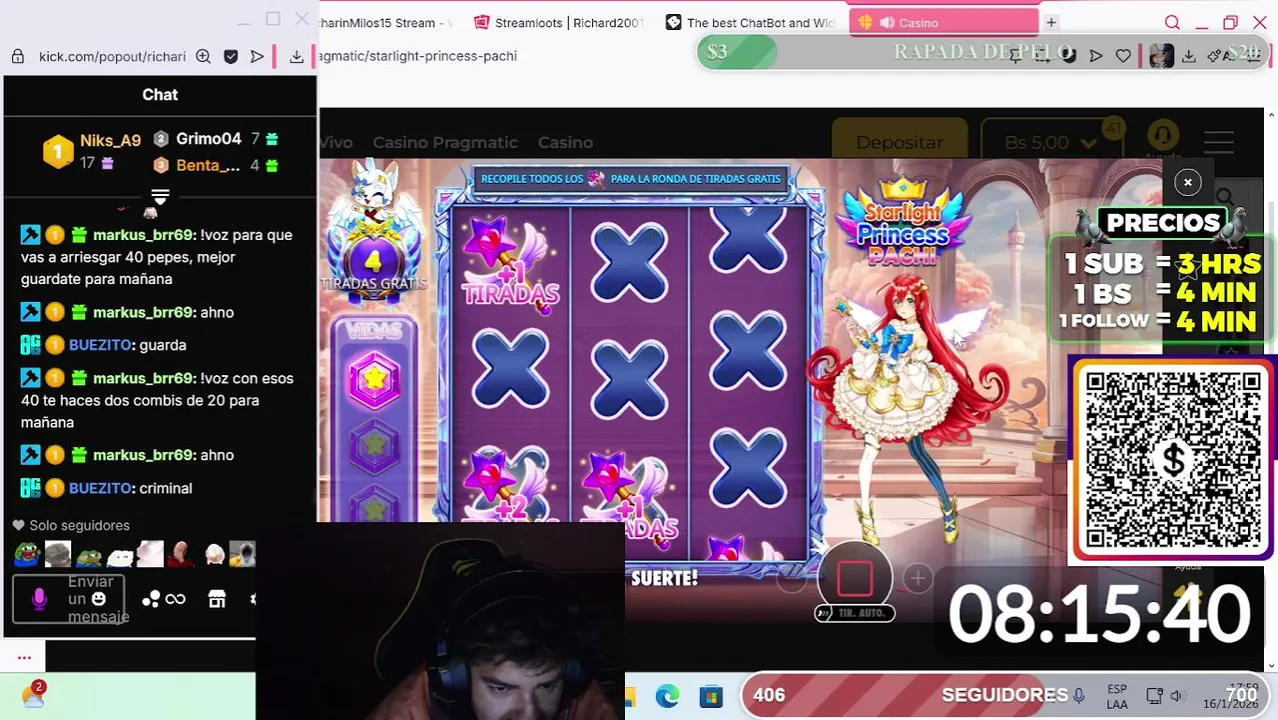The height and width of the screenshot is (720, 1278).
Task: Open Microsoft Edge from the taskbar
Action: click(667, 696)
